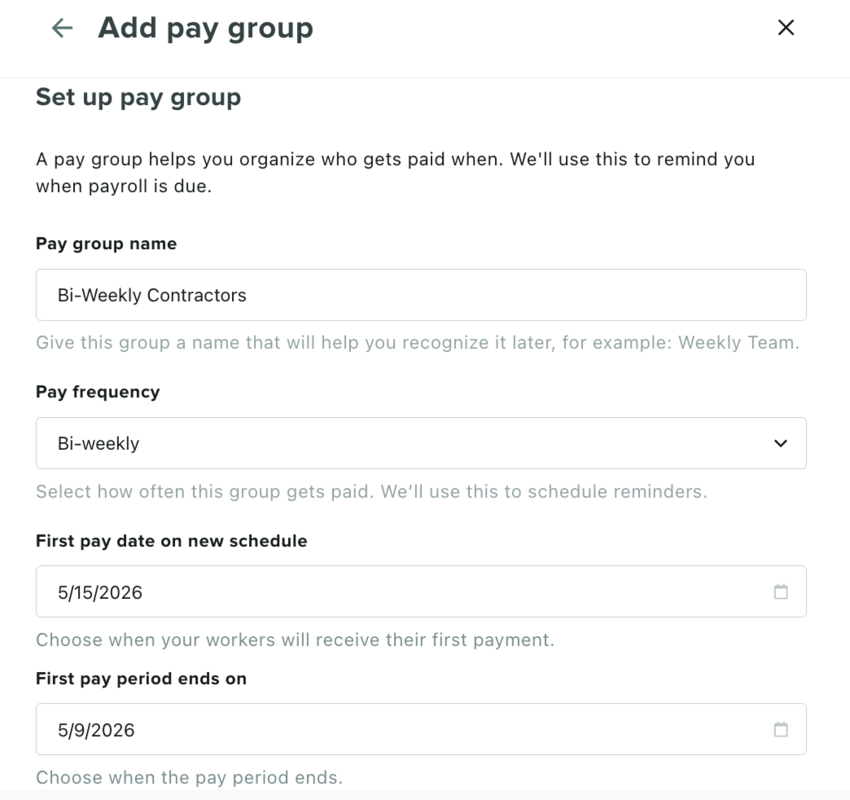This screenshot has width=850, height=800.
Task: Click the First pay period ends on label
Action: tap(141, 679)
